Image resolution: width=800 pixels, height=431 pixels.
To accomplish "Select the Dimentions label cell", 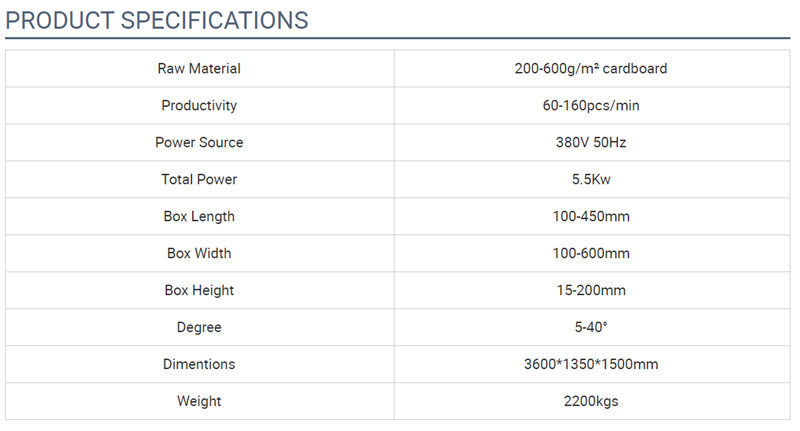I will pyautogui.click(x=199, y=364).
